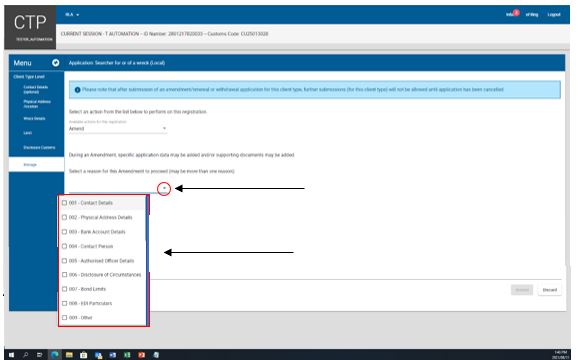
Task: Tick the 001 - Contact Details checkbox
Action: pyautogui.click(x=65, y=203)
